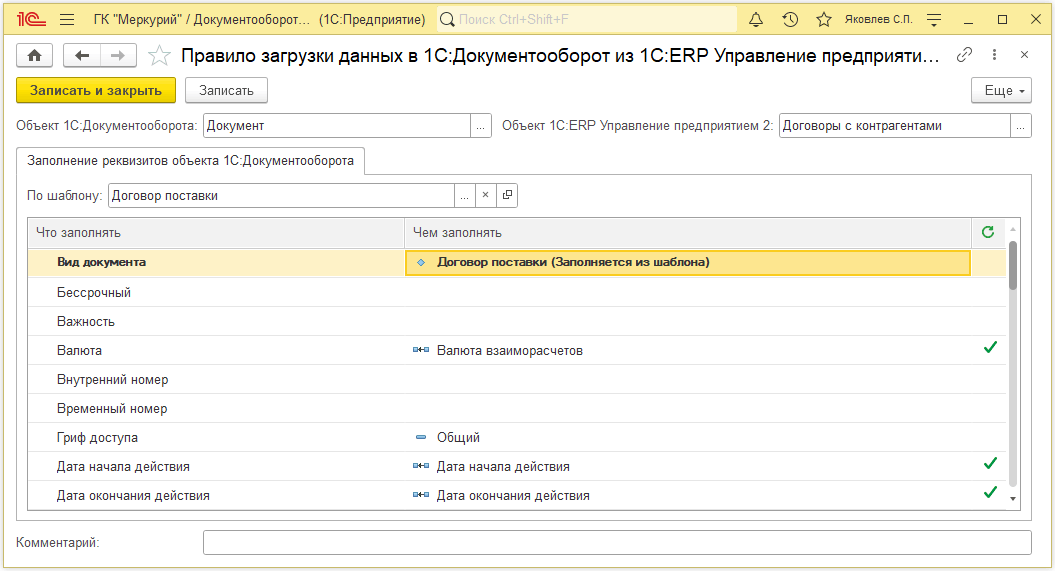1055x571 pixels.
Task: Click Договор поставки (Заполняется из шаблона) cell
Action: (688, 262)
